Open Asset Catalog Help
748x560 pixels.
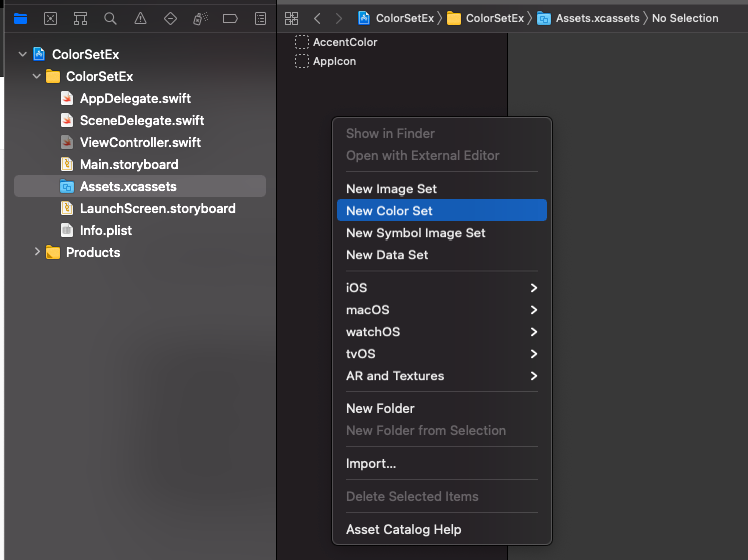[442, 529]
